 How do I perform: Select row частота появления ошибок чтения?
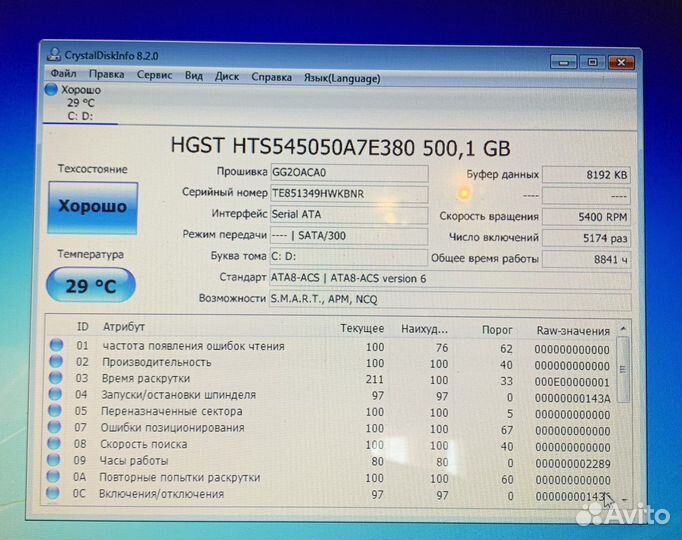pyautogui.click(x=331, y=347)
